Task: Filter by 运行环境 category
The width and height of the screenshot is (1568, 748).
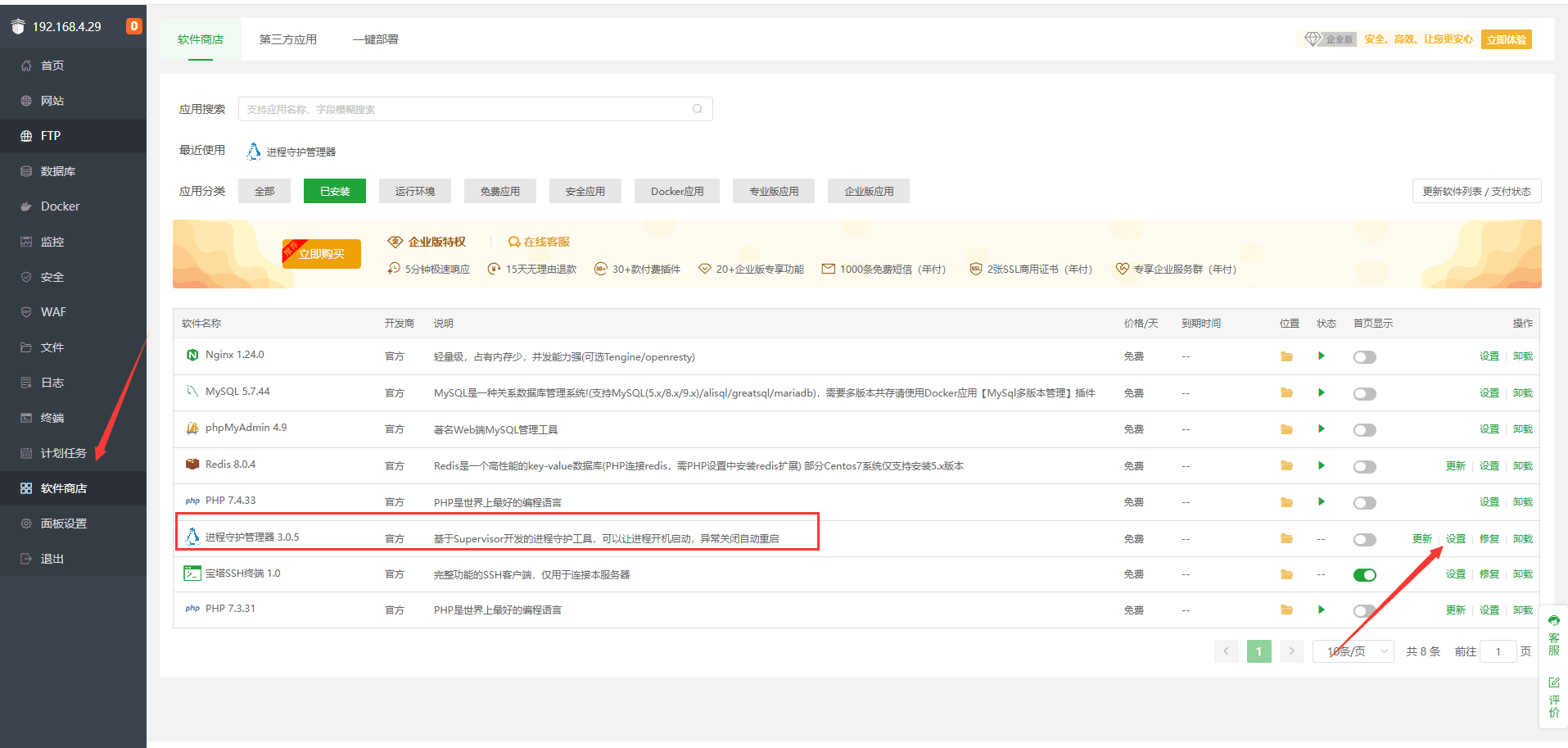Action: pos(415,191)
